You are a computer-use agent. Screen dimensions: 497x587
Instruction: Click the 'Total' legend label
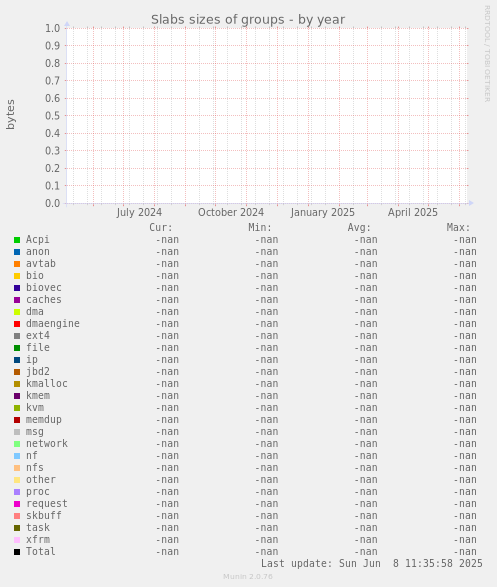click(x=40, y=551)
